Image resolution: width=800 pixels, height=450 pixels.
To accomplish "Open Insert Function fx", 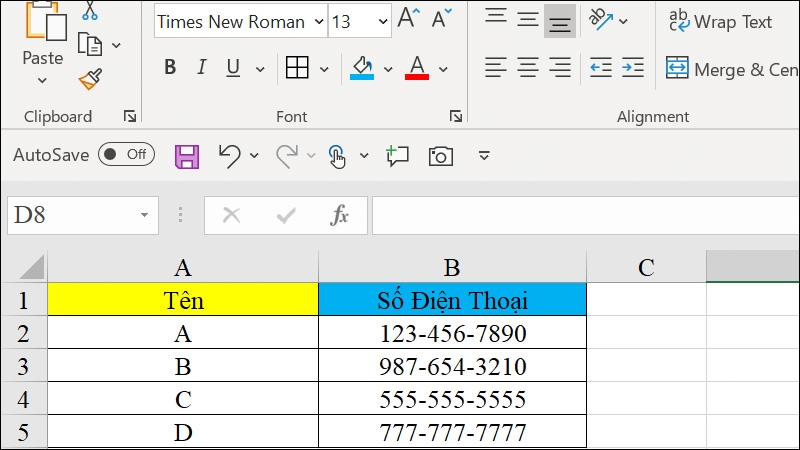I will pyautogui.click(x=339, y=215).
